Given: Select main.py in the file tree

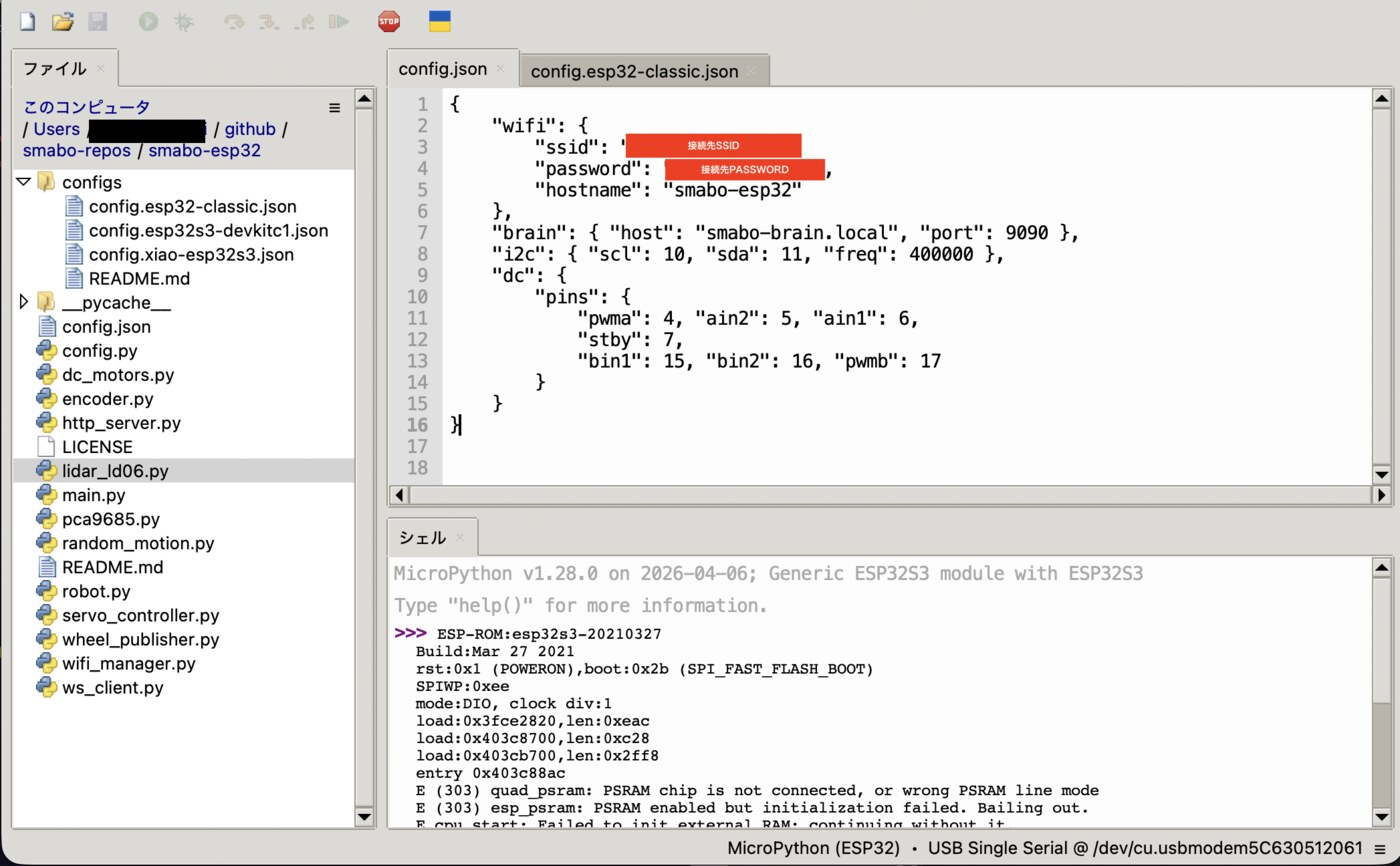Looking at the screenshot, I should click(94, 495).
